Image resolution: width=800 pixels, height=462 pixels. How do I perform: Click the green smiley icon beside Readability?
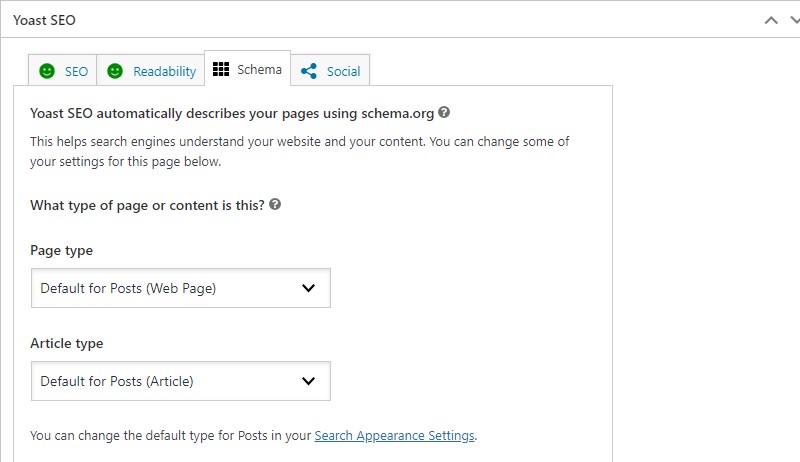(x=115, y=71)
